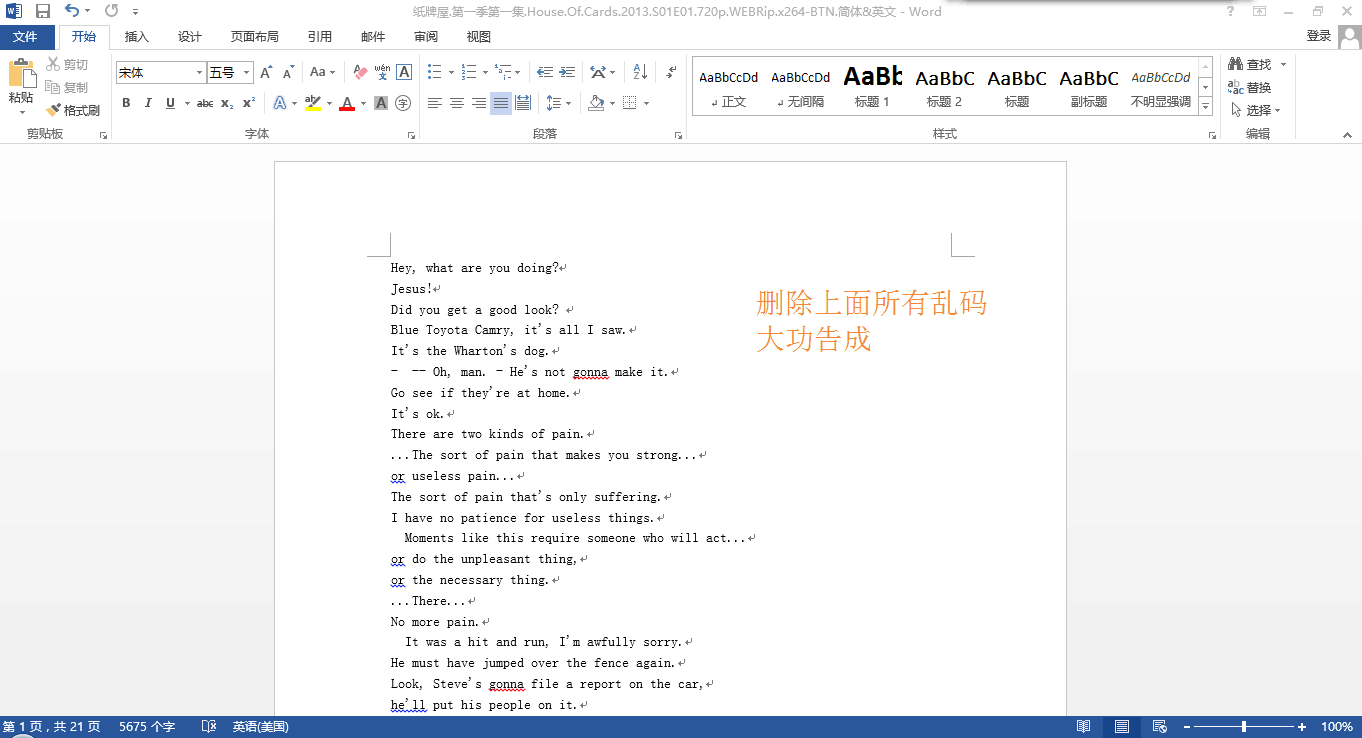The height and width of the screenshot is (738, 1362).
Task: Expand line spacing options dropdown
Action: [568, 103]
